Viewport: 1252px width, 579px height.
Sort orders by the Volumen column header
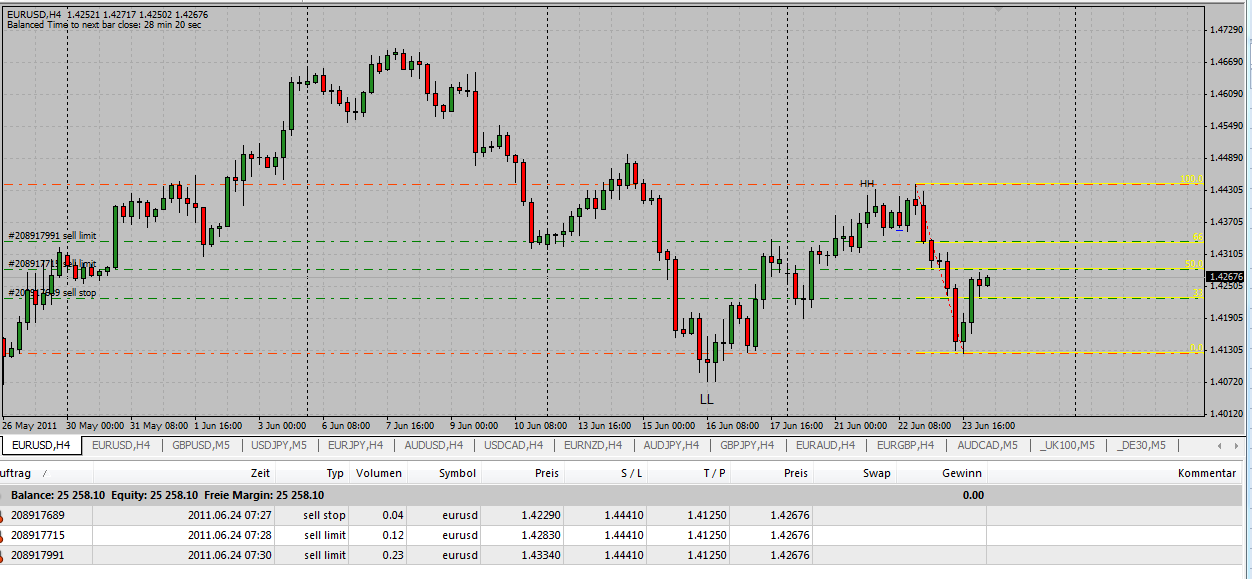point(379,473)
